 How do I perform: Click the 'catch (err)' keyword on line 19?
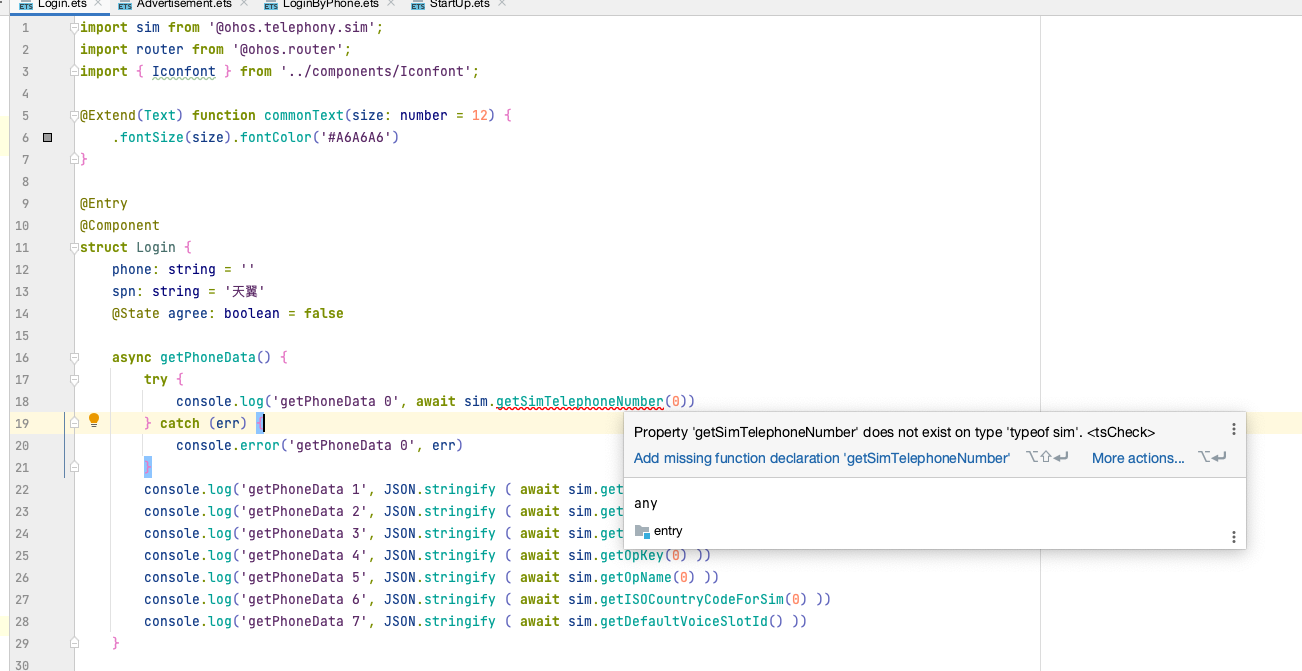point(204,423)
